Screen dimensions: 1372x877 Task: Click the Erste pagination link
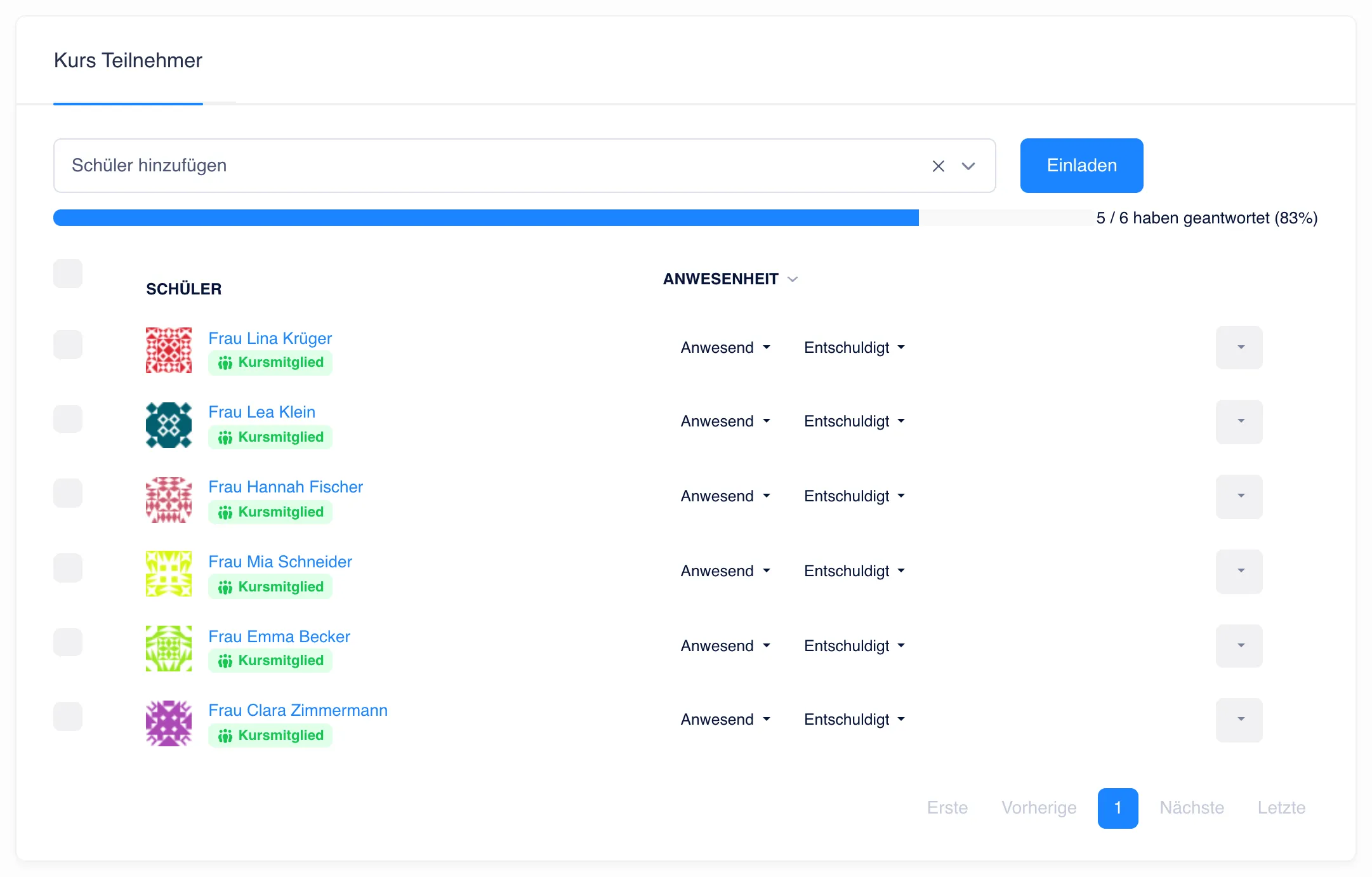tap(947, 808)
